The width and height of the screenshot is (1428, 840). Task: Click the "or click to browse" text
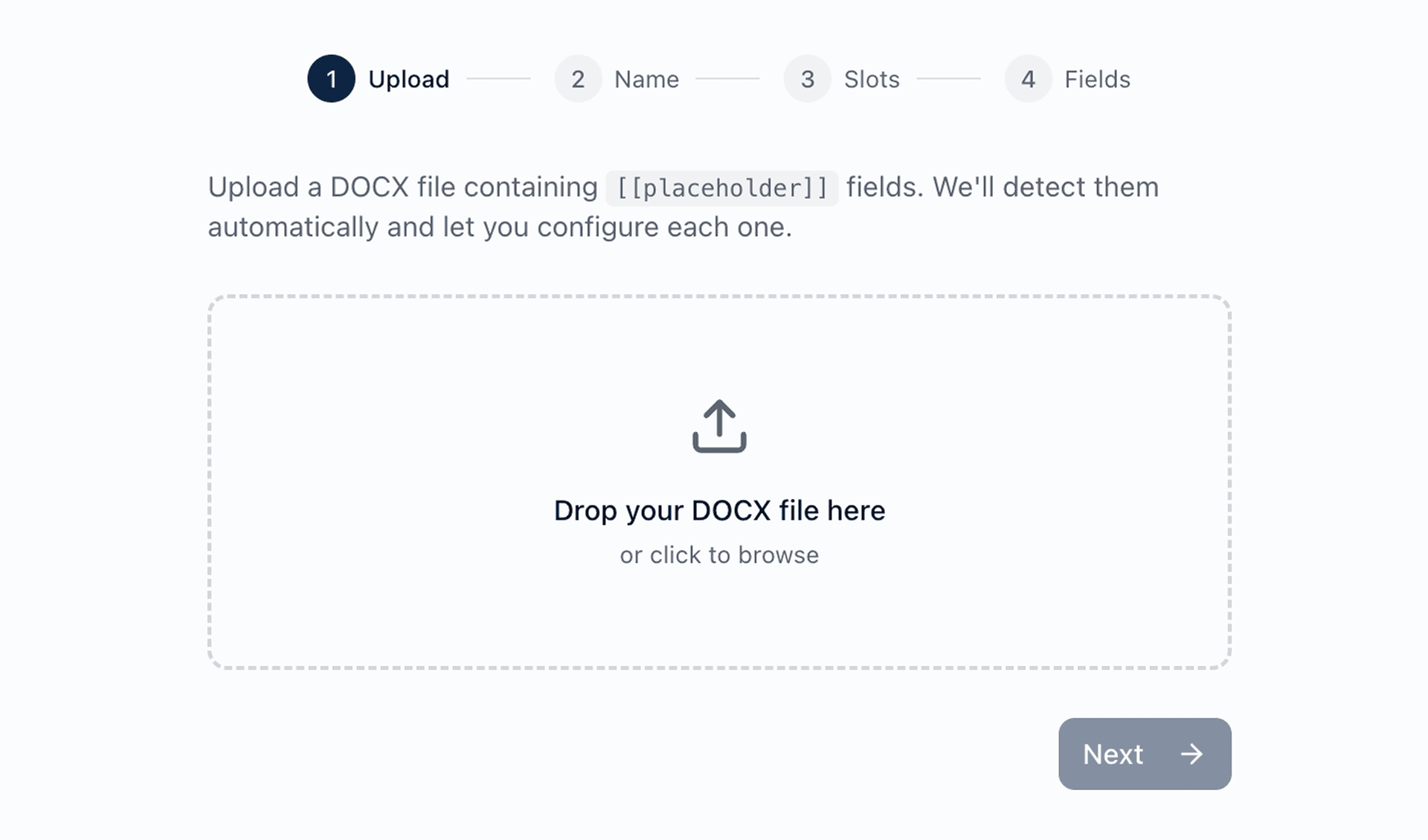point(719,555)
